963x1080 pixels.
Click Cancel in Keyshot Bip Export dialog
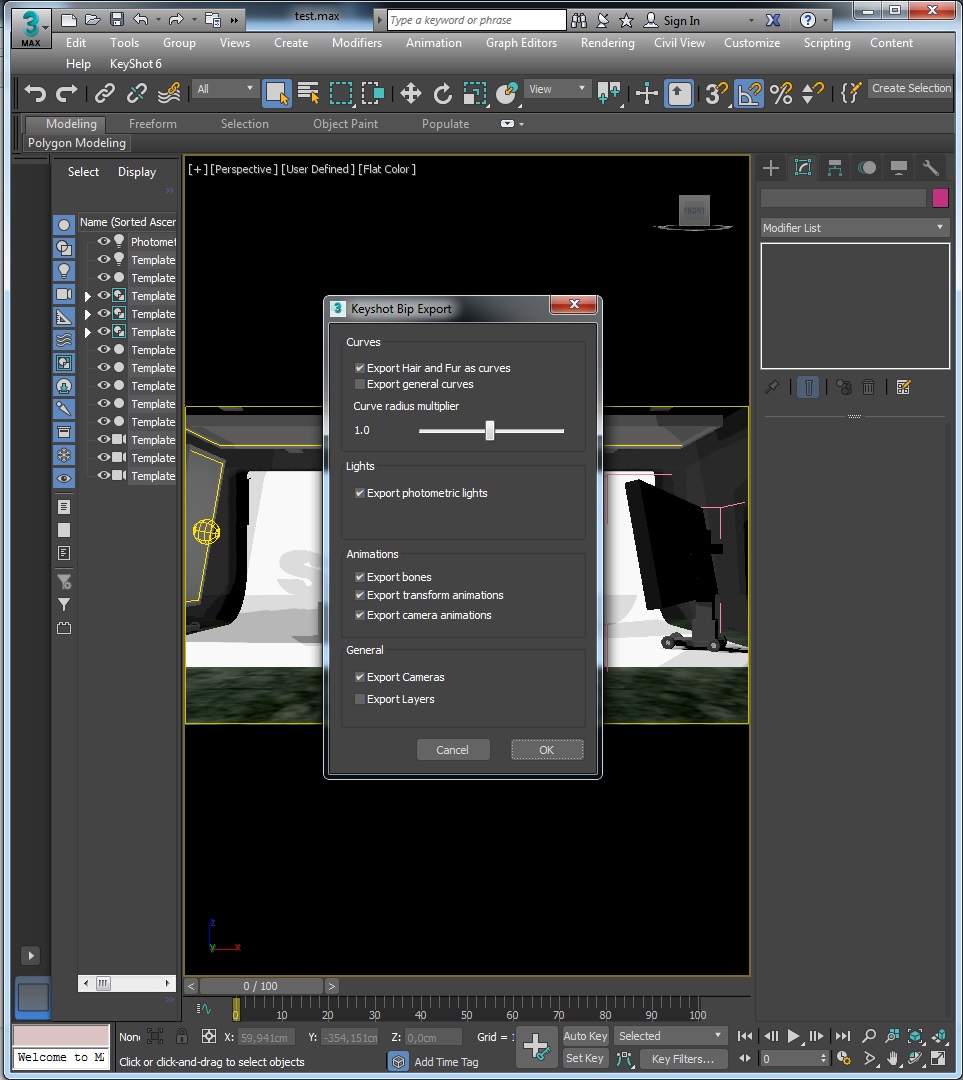(452, 750)
